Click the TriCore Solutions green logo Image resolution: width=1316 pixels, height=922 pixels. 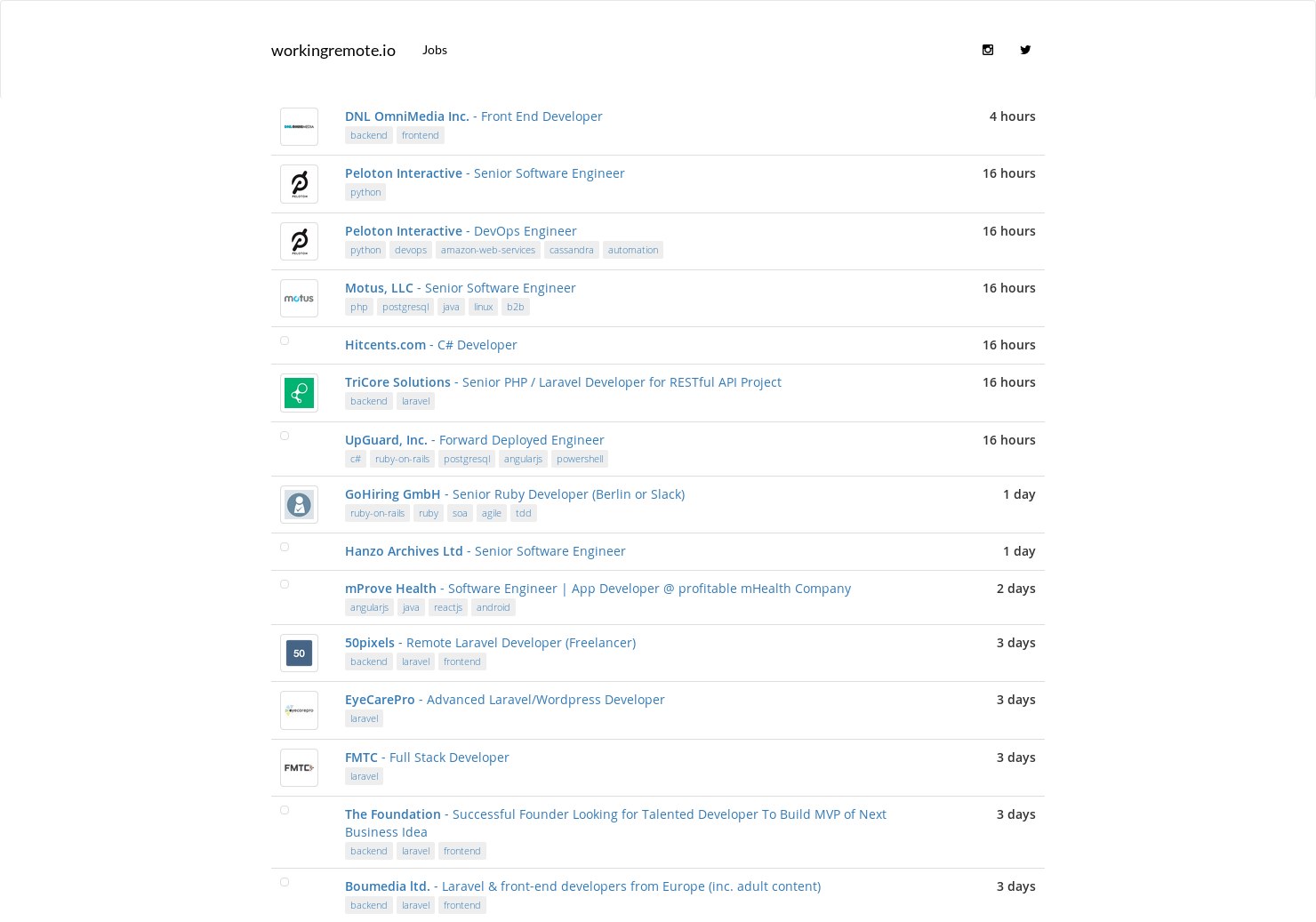click(299, 392)
